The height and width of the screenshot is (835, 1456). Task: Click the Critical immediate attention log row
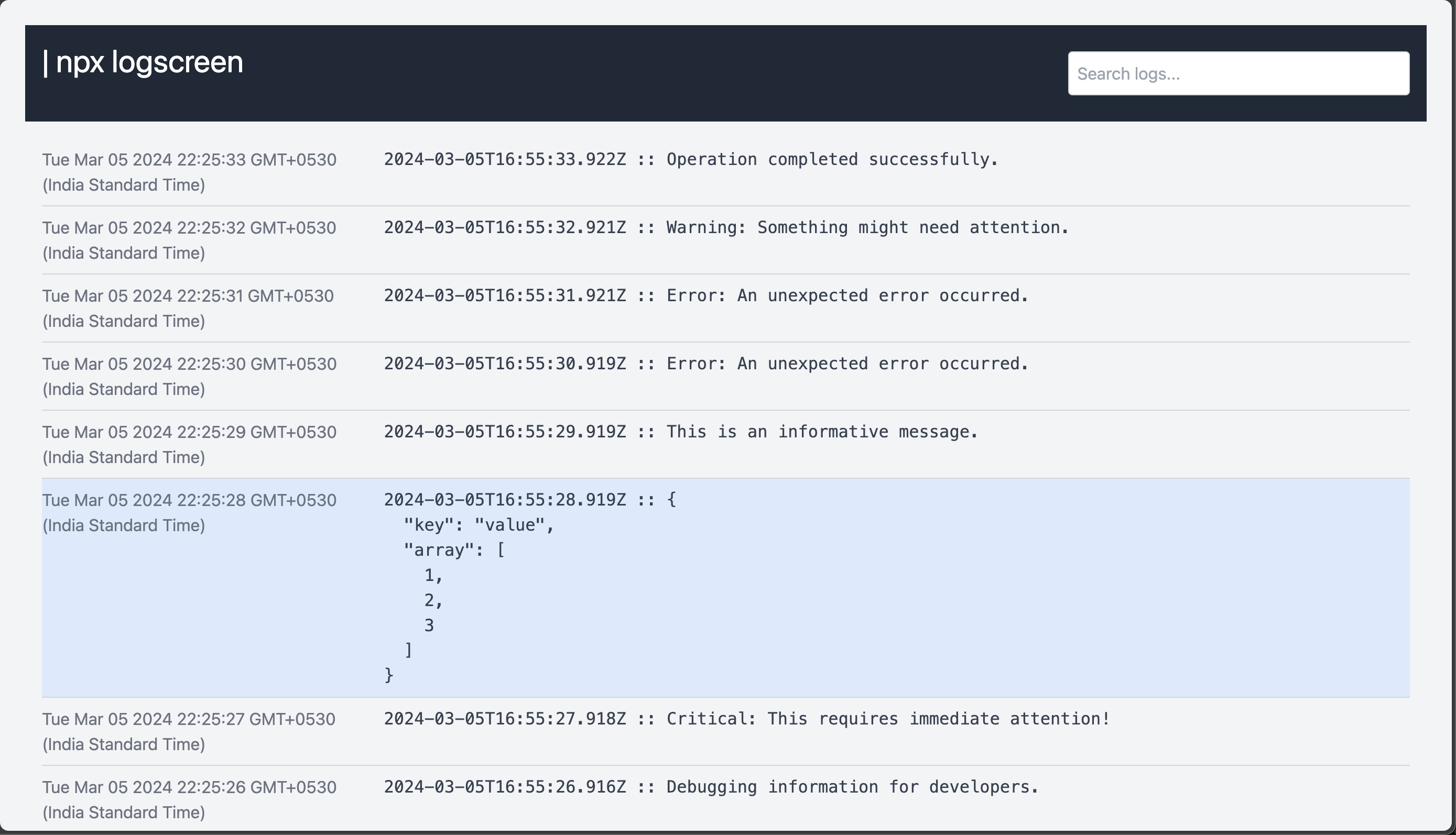click(x=747, y=719)
